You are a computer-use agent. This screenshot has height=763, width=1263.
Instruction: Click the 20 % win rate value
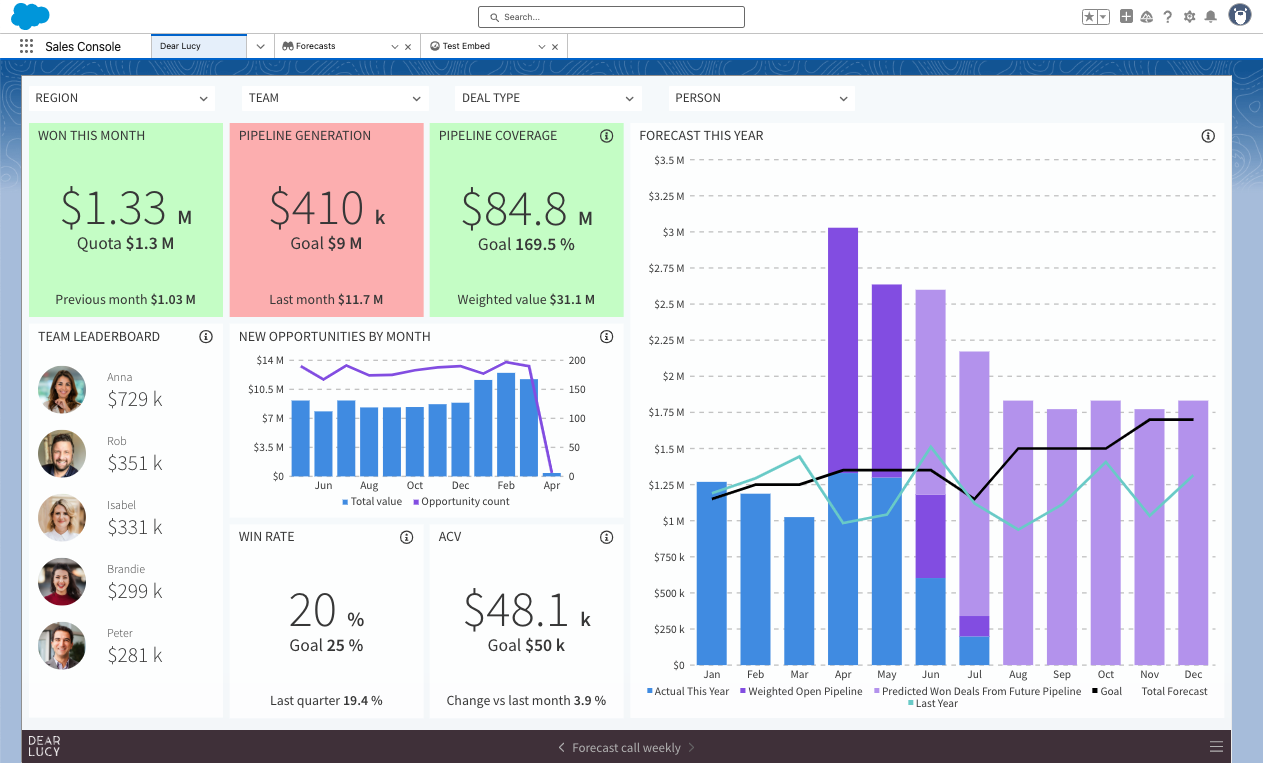click(326, 609)
